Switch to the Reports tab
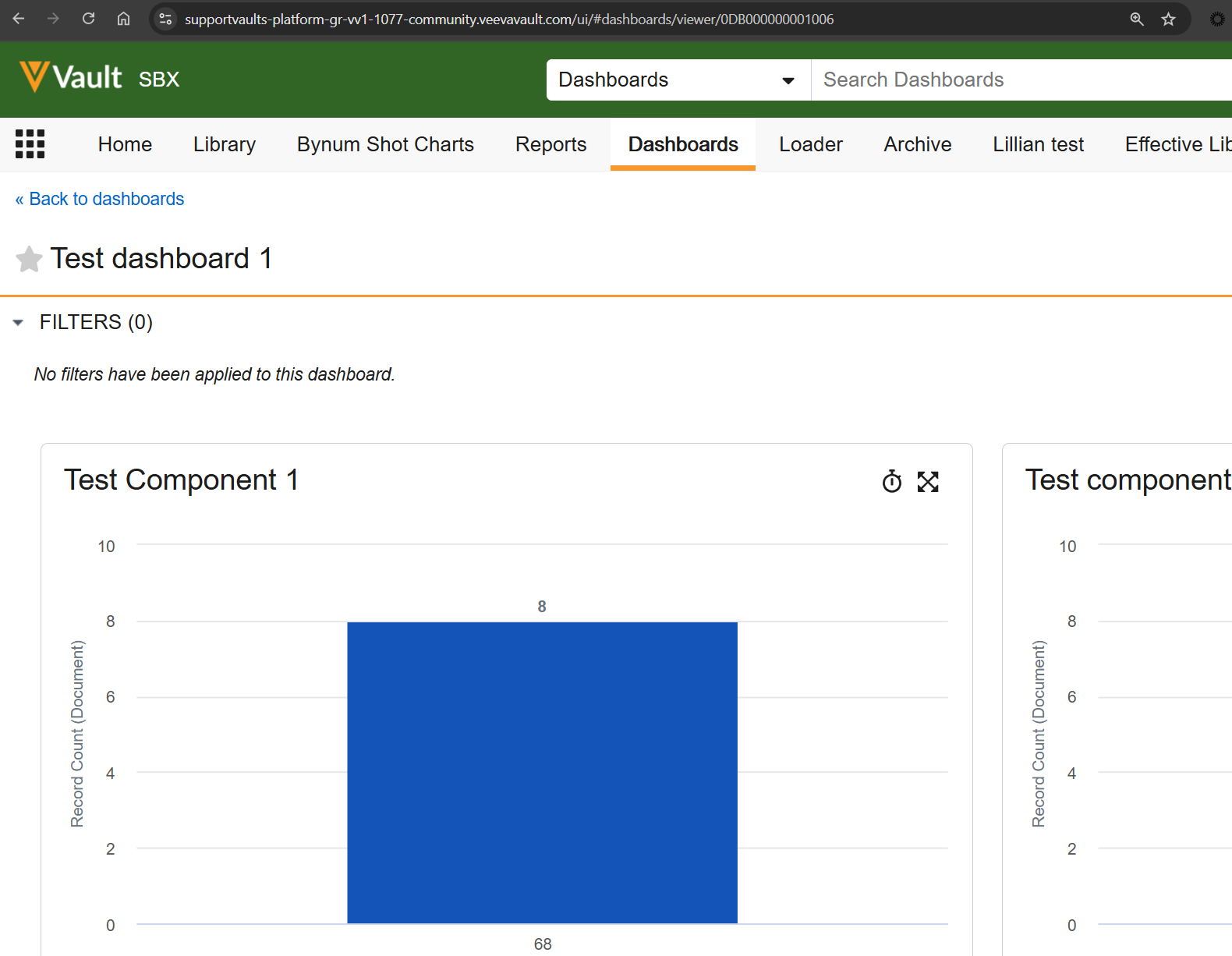The image size is (1232, 956). click(551, 145)
